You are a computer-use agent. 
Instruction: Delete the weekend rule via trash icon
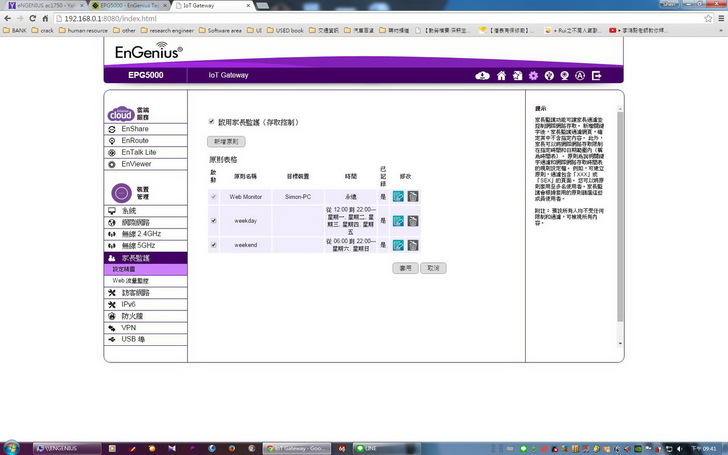[413, 245]
